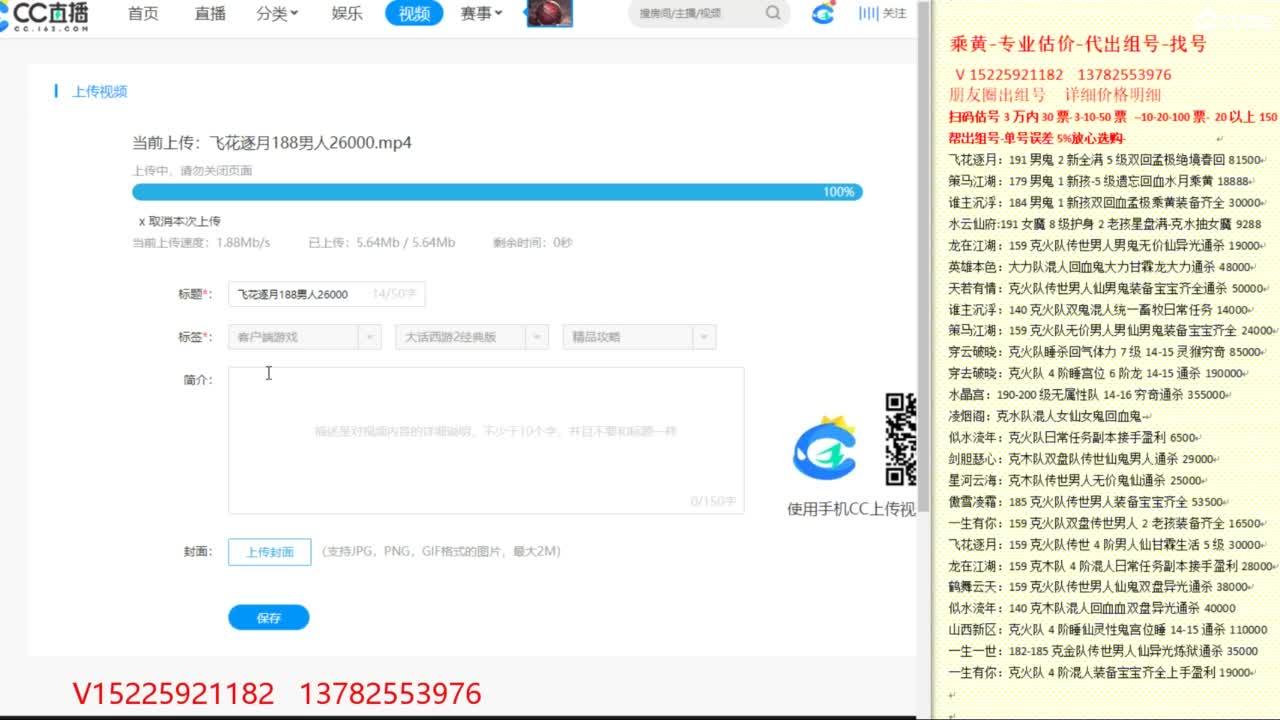Click the magnifier search icon
The image size is (1280, 720).
(x=773, y=13)
